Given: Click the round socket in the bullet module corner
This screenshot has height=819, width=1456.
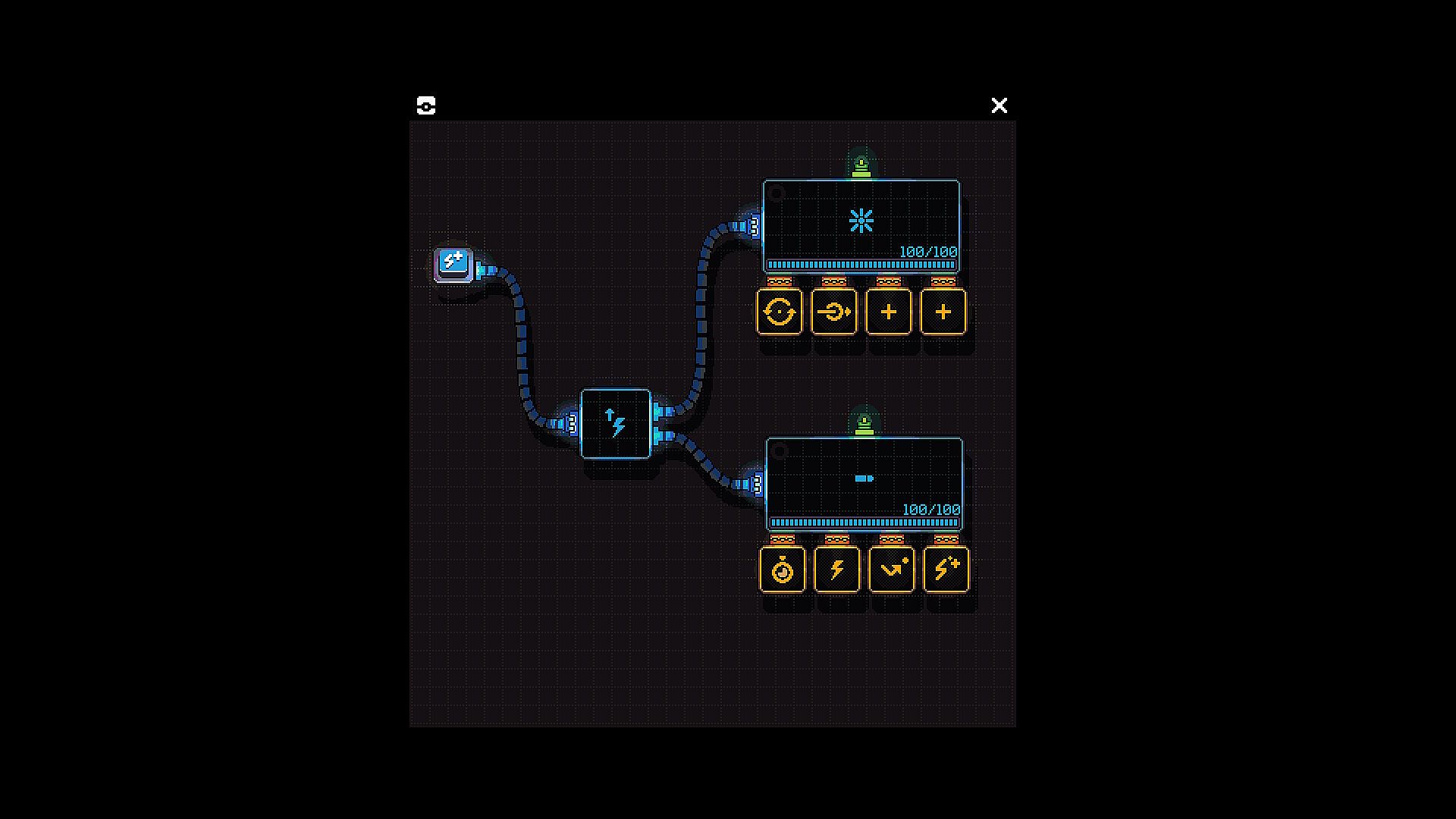Looking at the screenshot, I should pyautogui.click(x=779, y=451).
